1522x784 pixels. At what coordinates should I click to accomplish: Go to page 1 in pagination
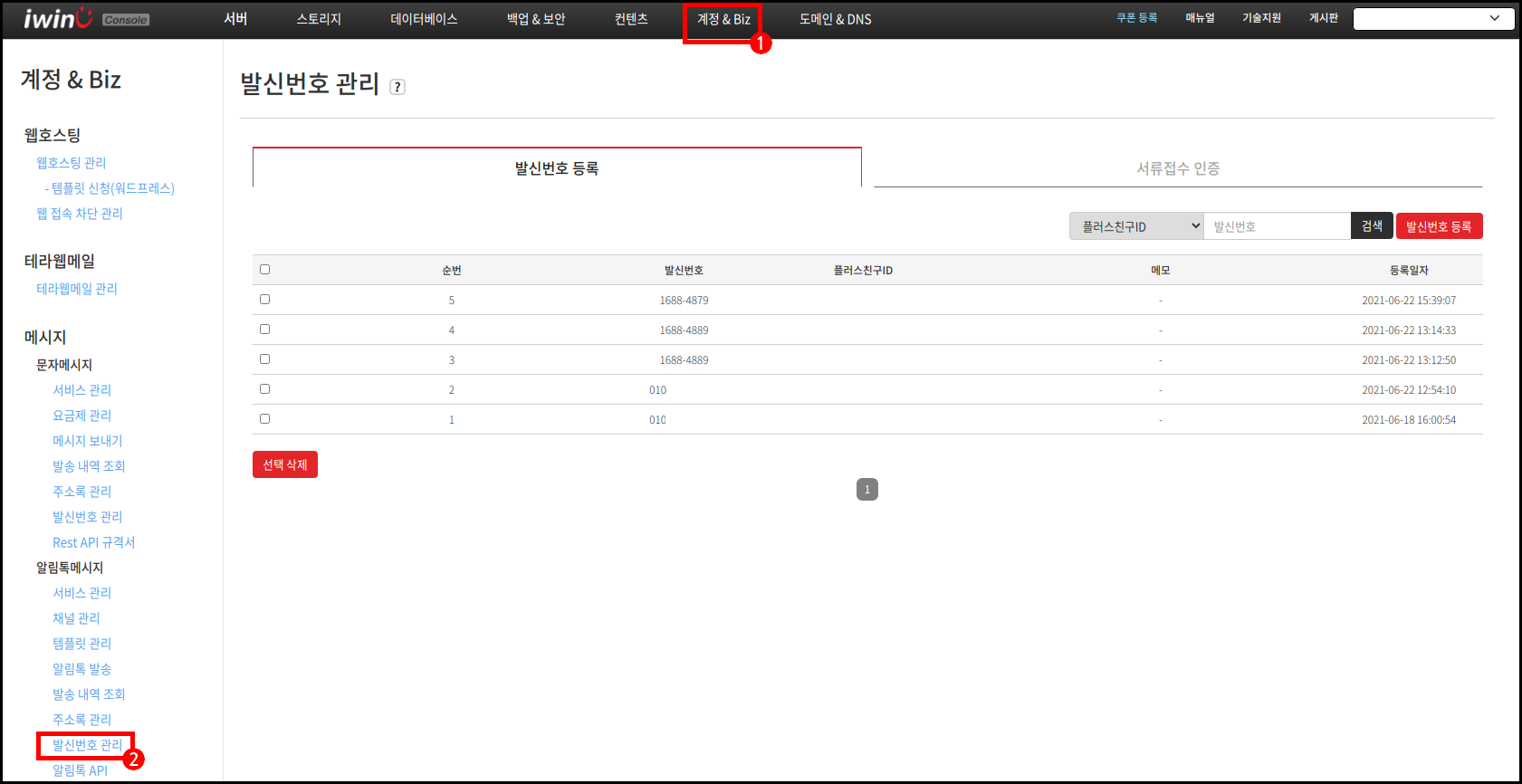866,490
